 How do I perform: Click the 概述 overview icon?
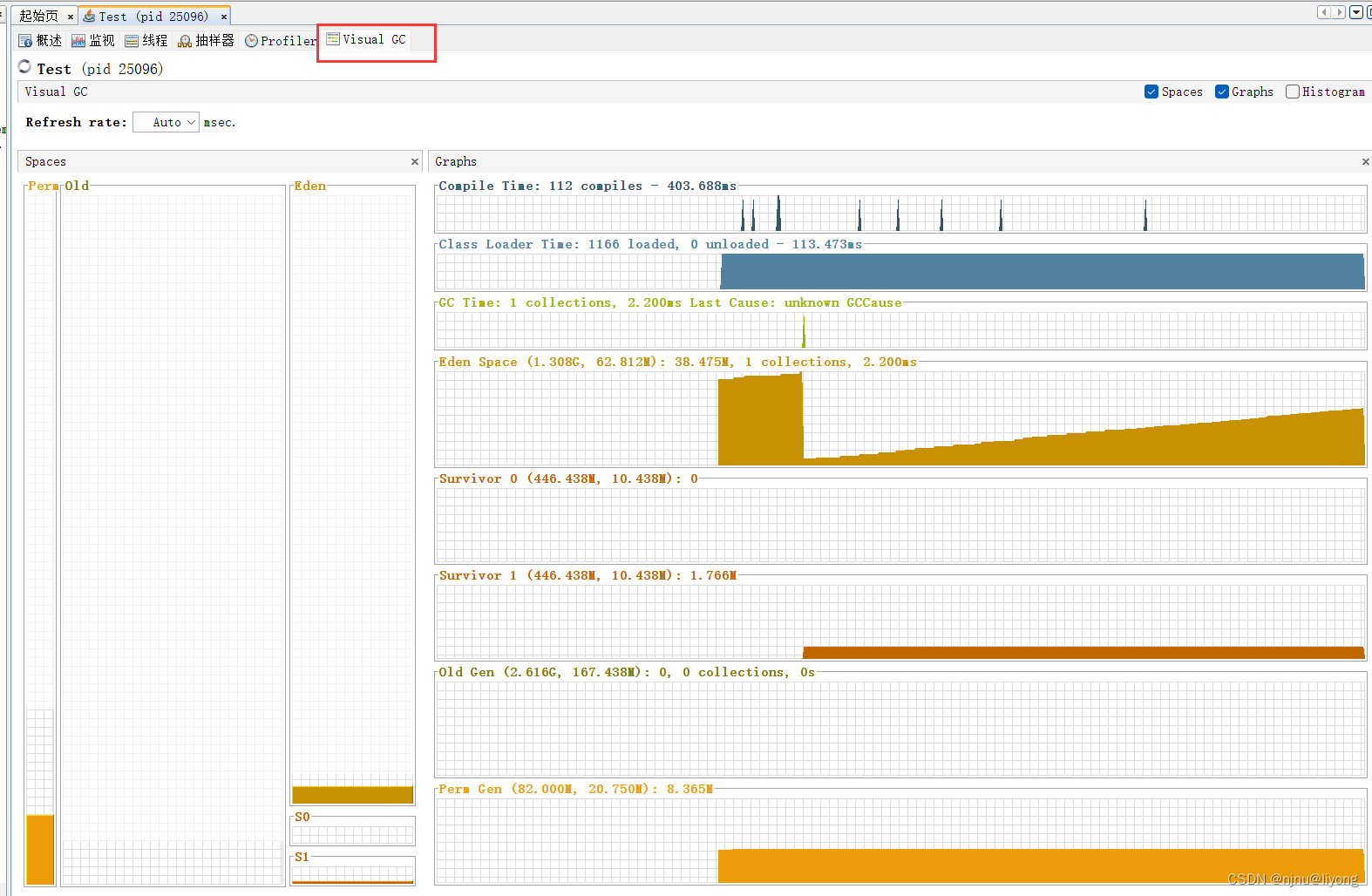pyautogui.click(x=25, y=41)
